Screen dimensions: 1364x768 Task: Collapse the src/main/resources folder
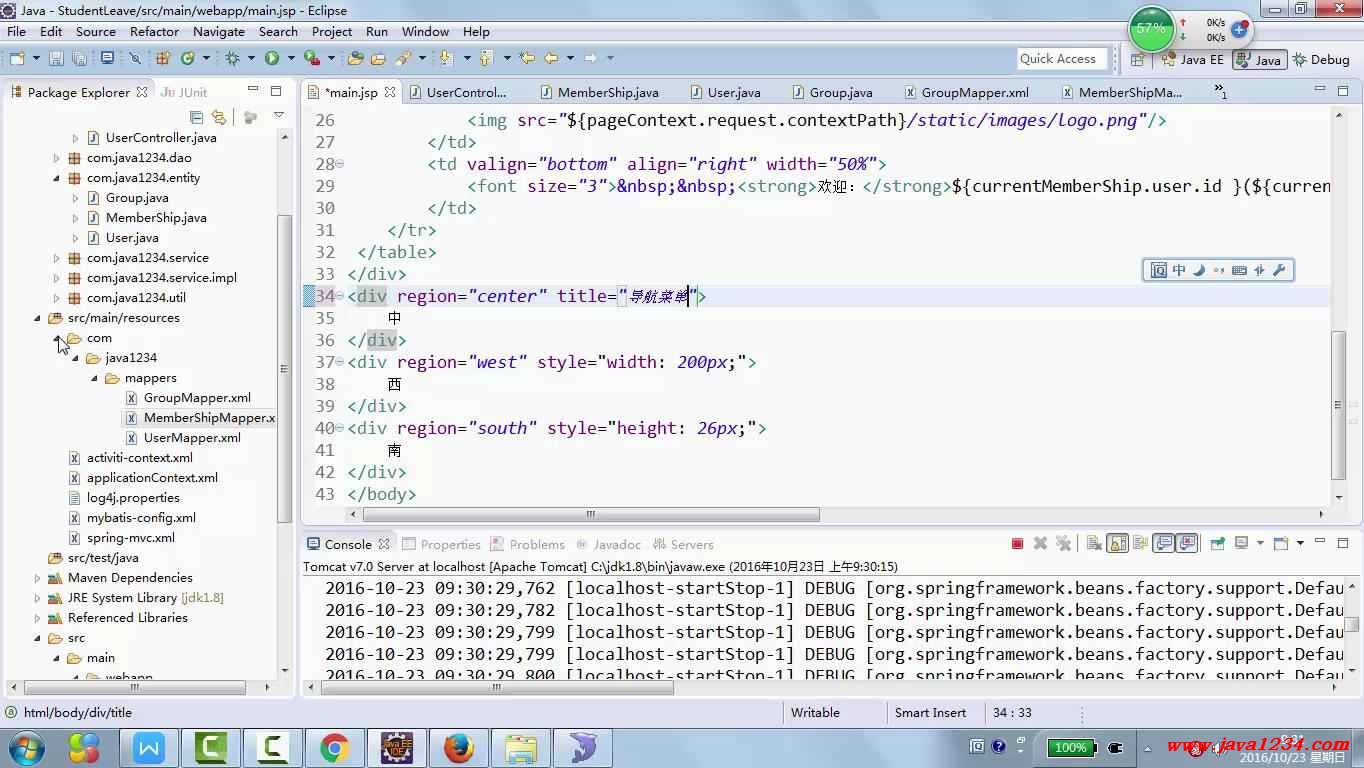38,318
